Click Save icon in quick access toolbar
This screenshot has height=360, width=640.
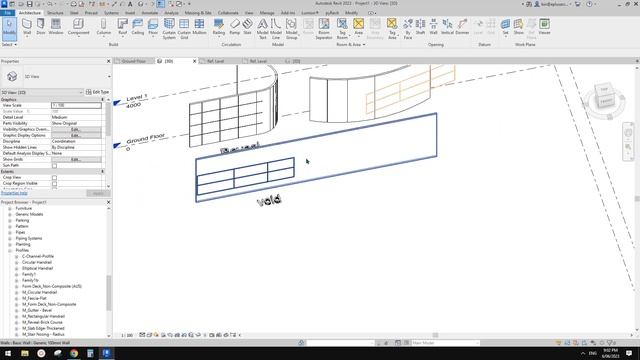29,4
